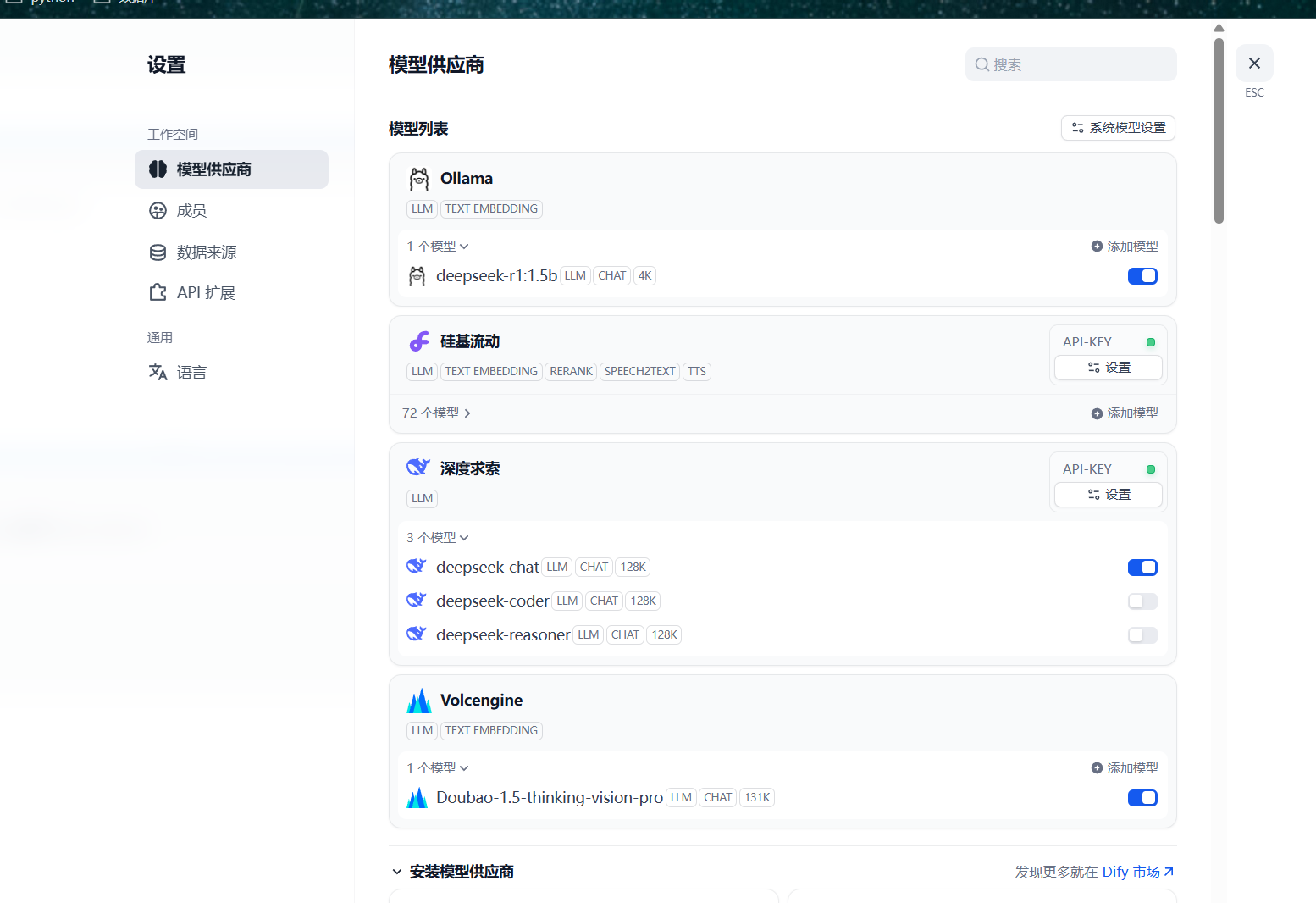Click the deepseek-r1:1.5b model llama icon
The height and width of the screenshot is (903, 1316).
pos(417,276)
